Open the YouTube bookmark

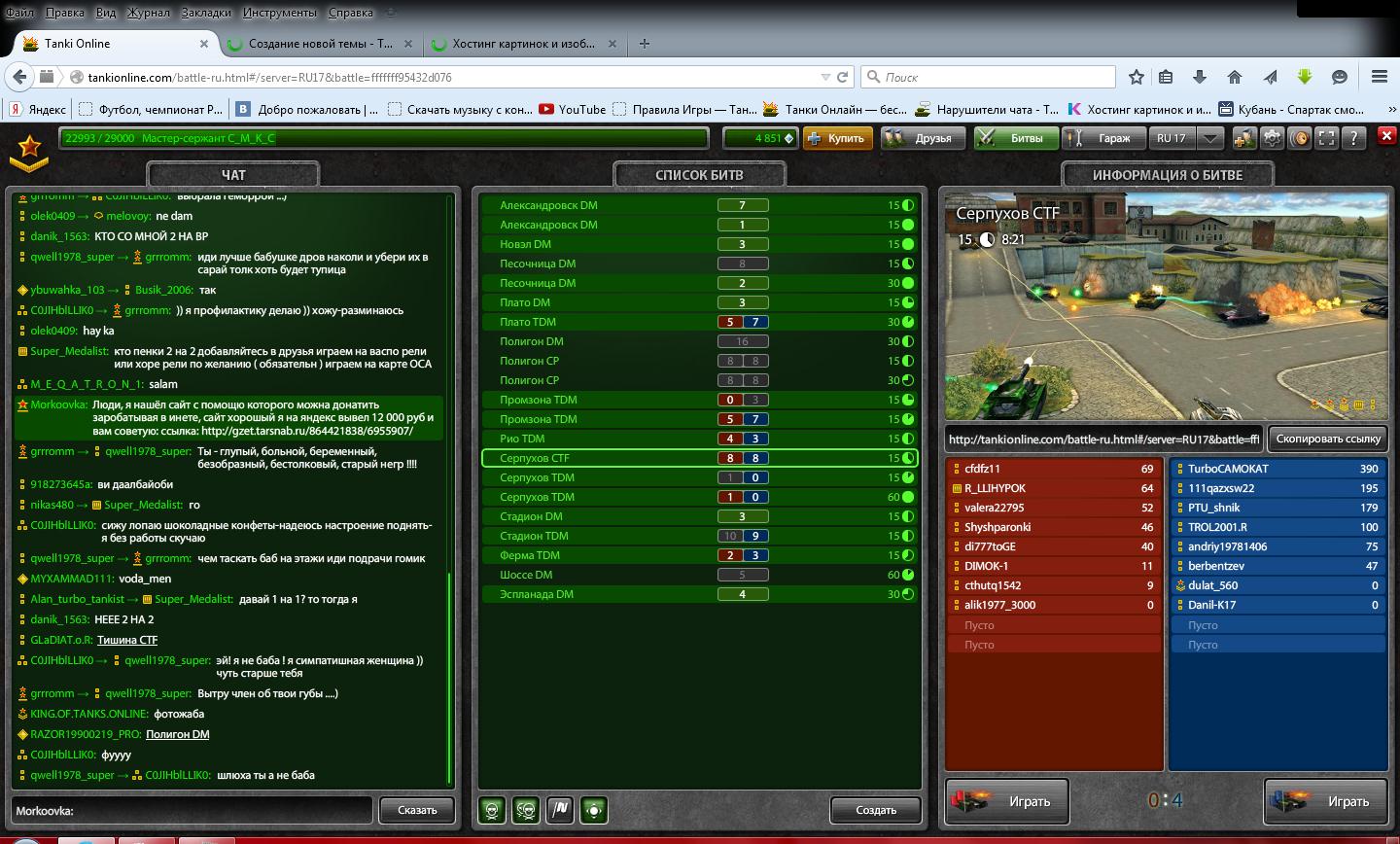click(572, 109)
